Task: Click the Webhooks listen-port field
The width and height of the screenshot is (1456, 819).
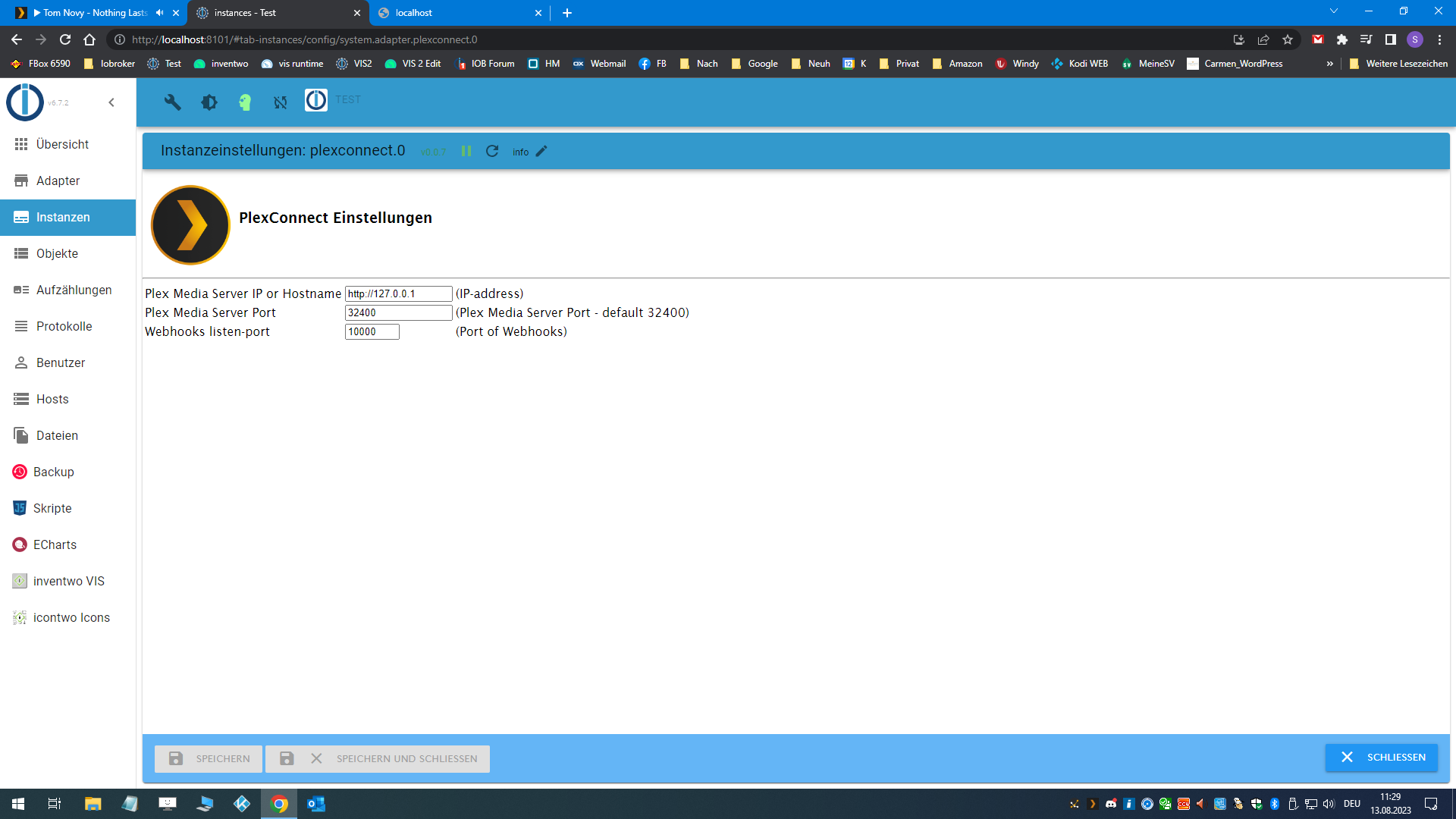Action: [x=372, y=331]
